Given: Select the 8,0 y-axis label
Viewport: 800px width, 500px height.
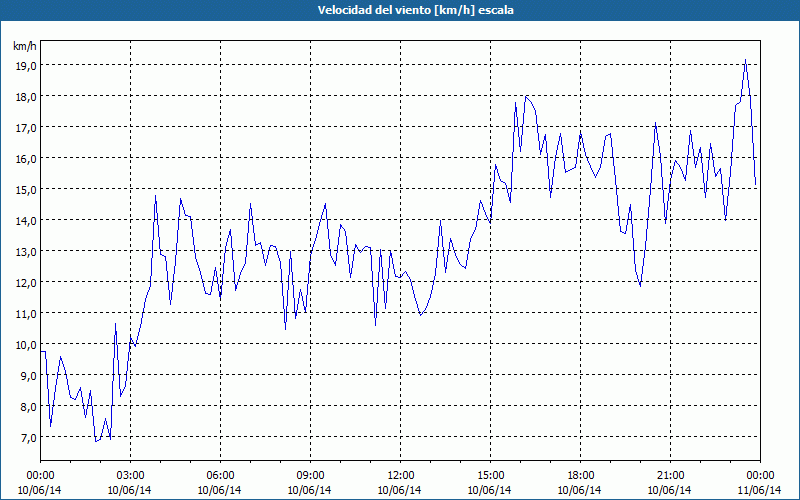Looking at the screenshot, I should [28, 407].
